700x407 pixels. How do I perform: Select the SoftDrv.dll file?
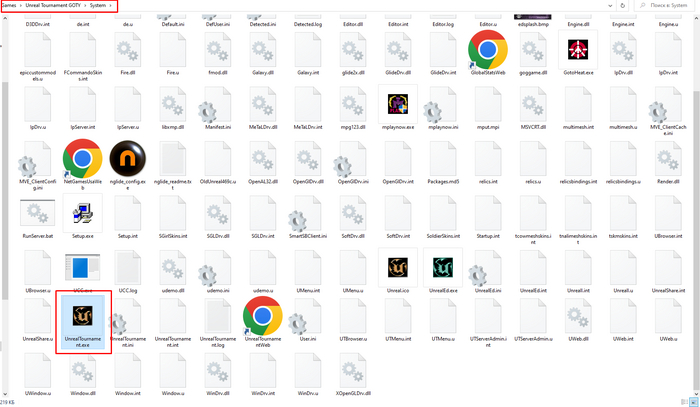click(353, 217)
